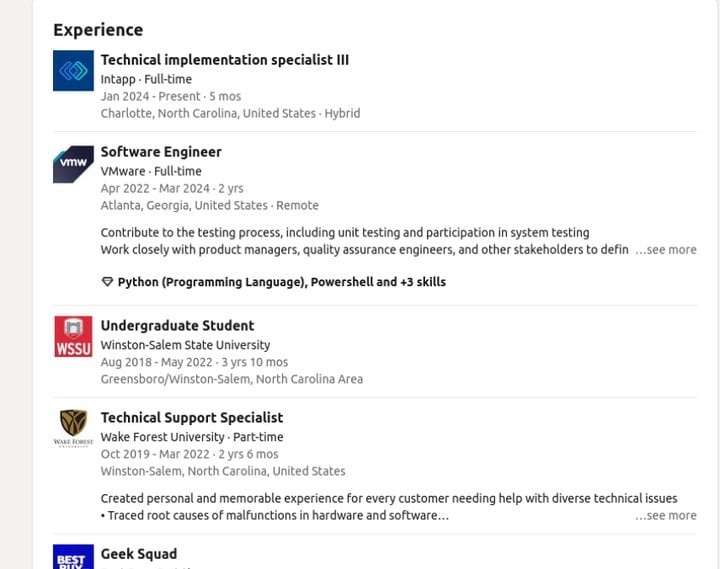Click the WSSU university logo
Viewport: 720px width, 569px height.
[x=73, y=336]
